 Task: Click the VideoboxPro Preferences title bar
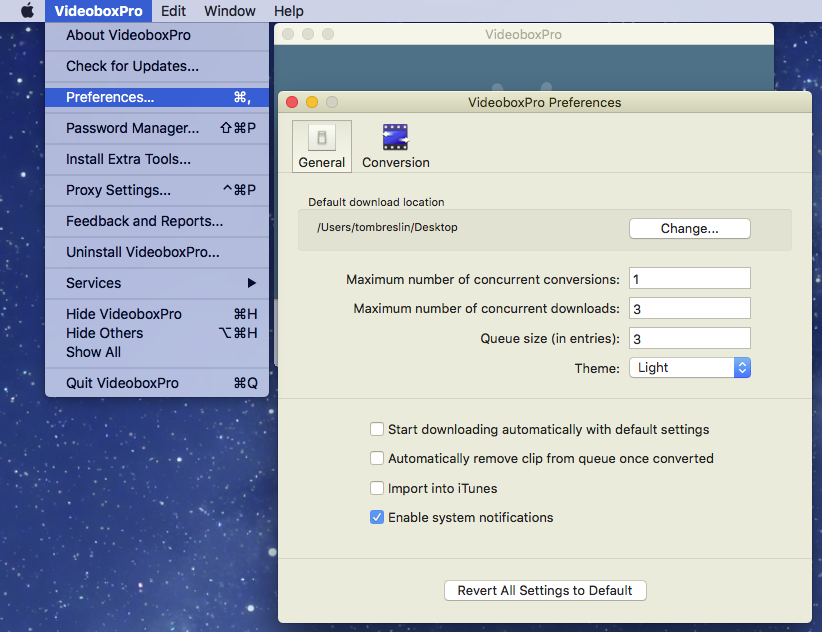click(545, 102)
